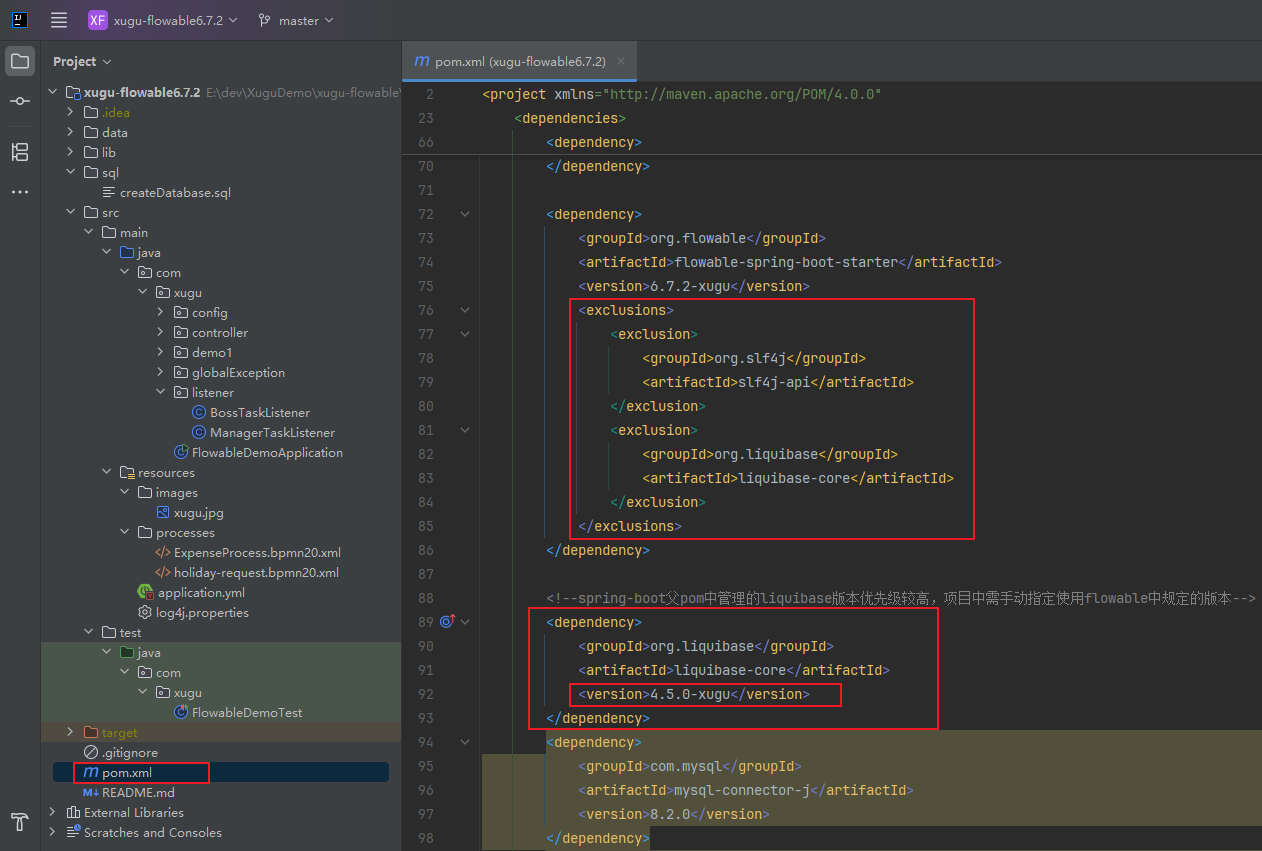1262x851 pixels.
Task: Open the master branch dropdown
Action: [296, 20]
